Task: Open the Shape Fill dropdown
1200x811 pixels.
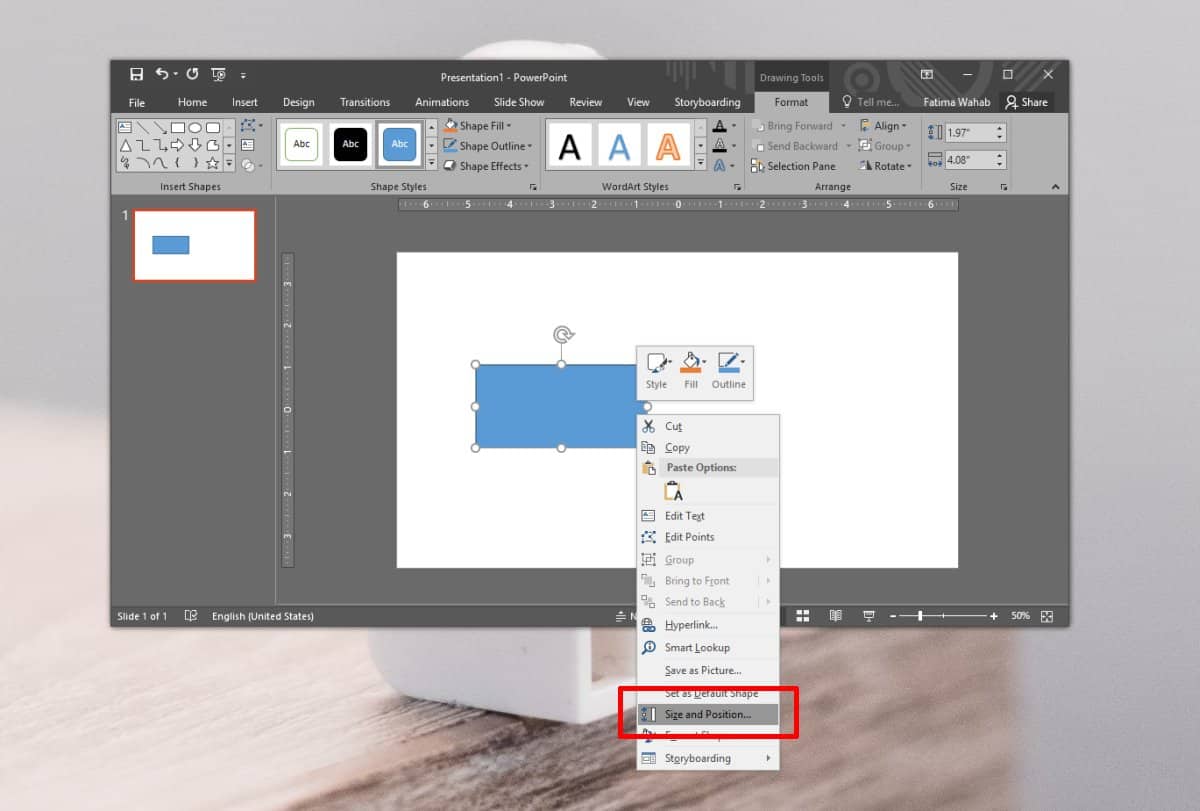Action: point(480,125)
